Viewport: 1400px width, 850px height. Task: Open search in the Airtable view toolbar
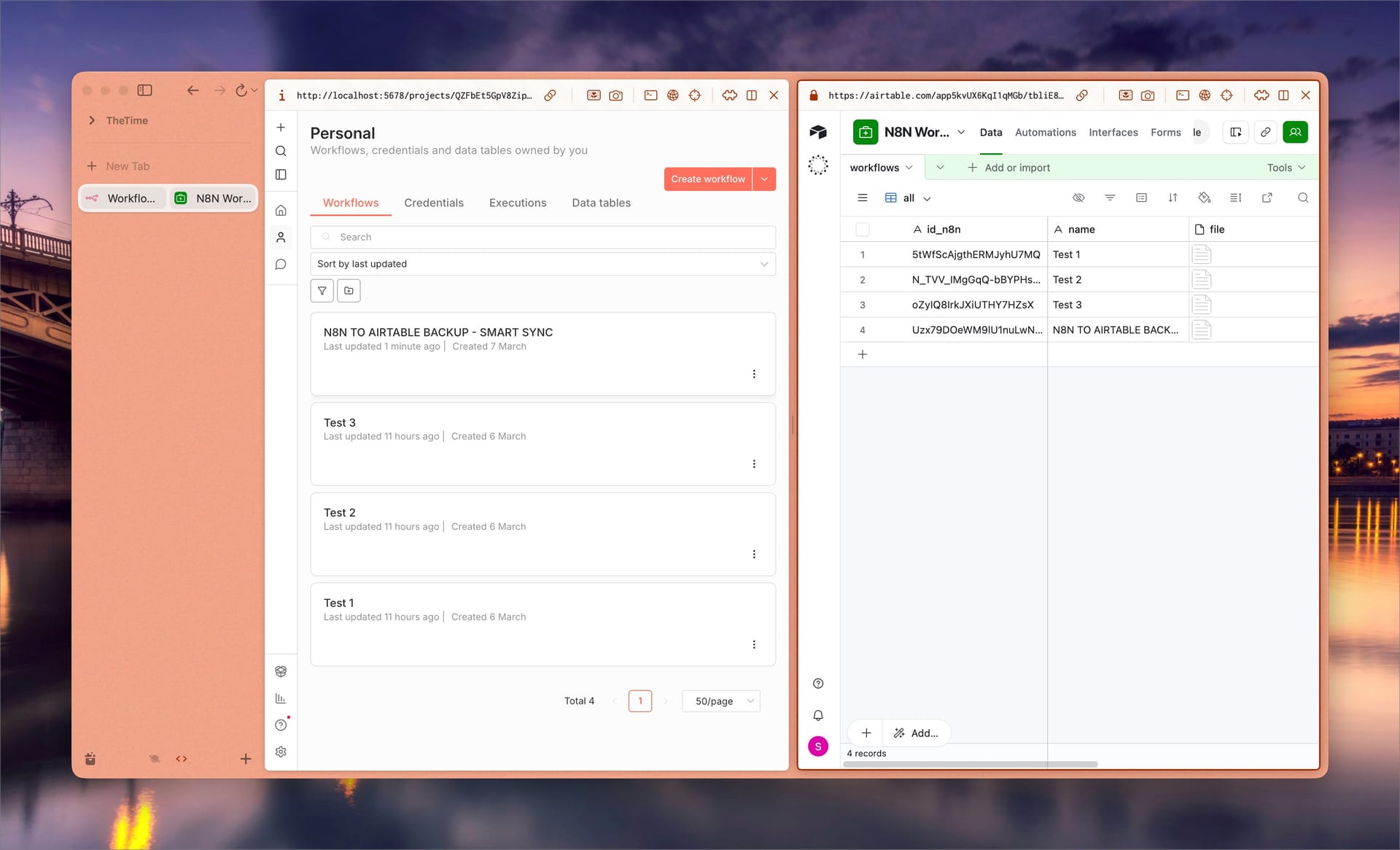coord(1303,198)
